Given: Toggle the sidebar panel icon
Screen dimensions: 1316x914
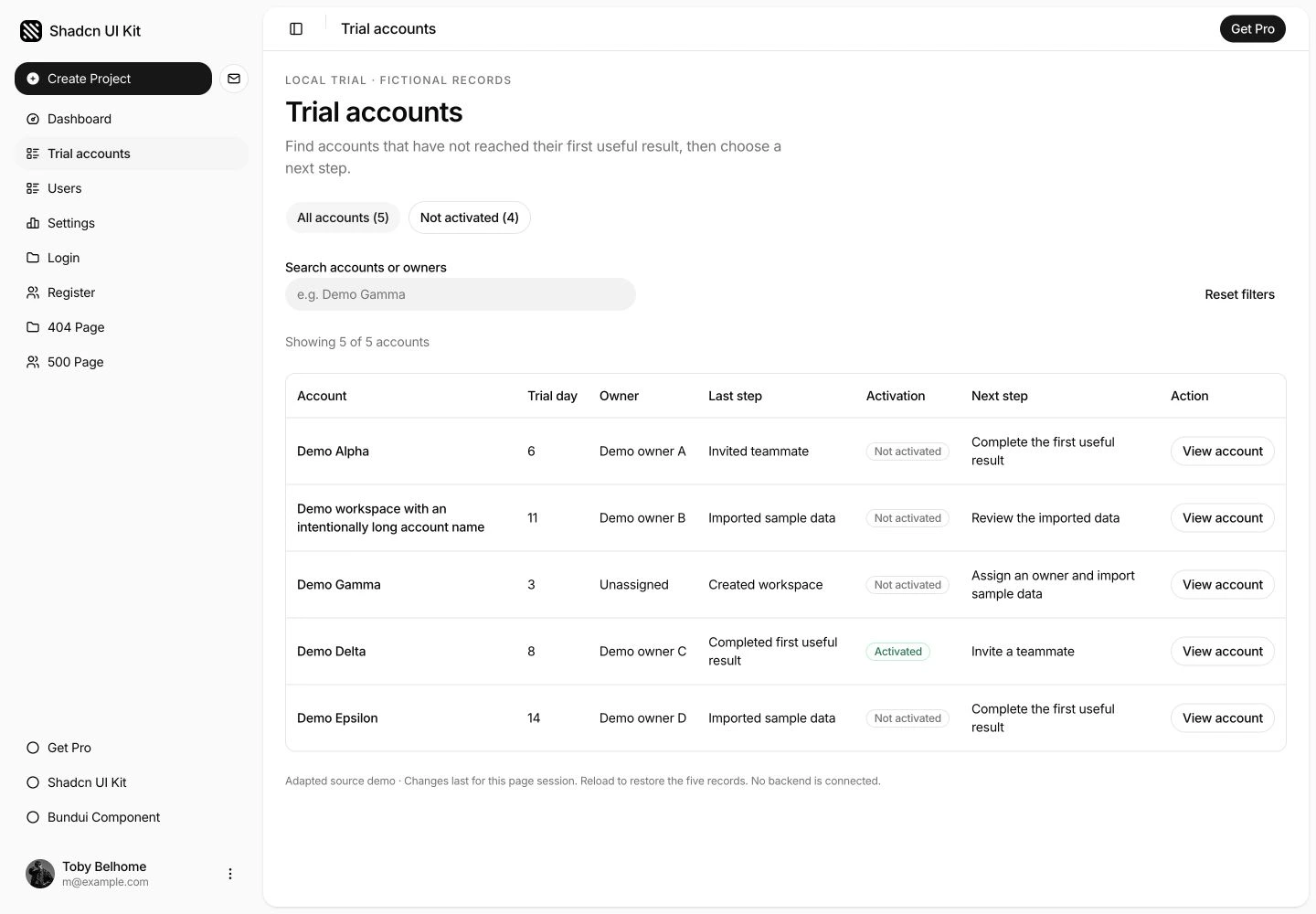Looking at the screenshot, I should pos(296,29).
